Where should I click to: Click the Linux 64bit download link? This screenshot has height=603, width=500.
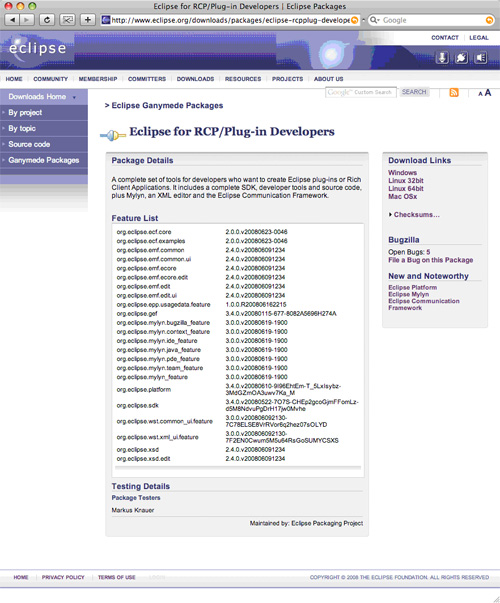click(x=406, y=188)
